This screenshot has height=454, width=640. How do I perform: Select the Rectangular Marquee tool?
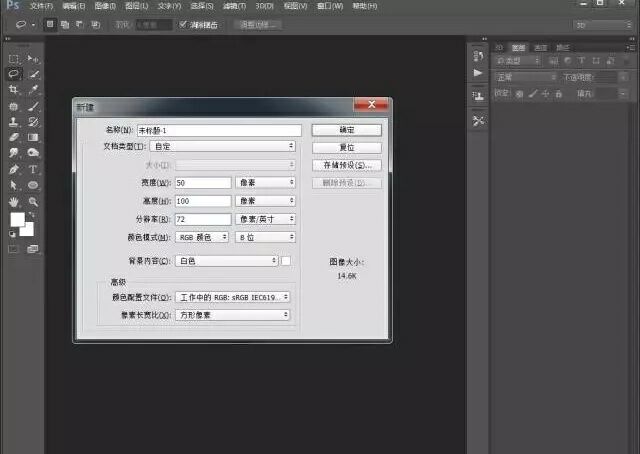pyautogui.click(x=14, y=59)
